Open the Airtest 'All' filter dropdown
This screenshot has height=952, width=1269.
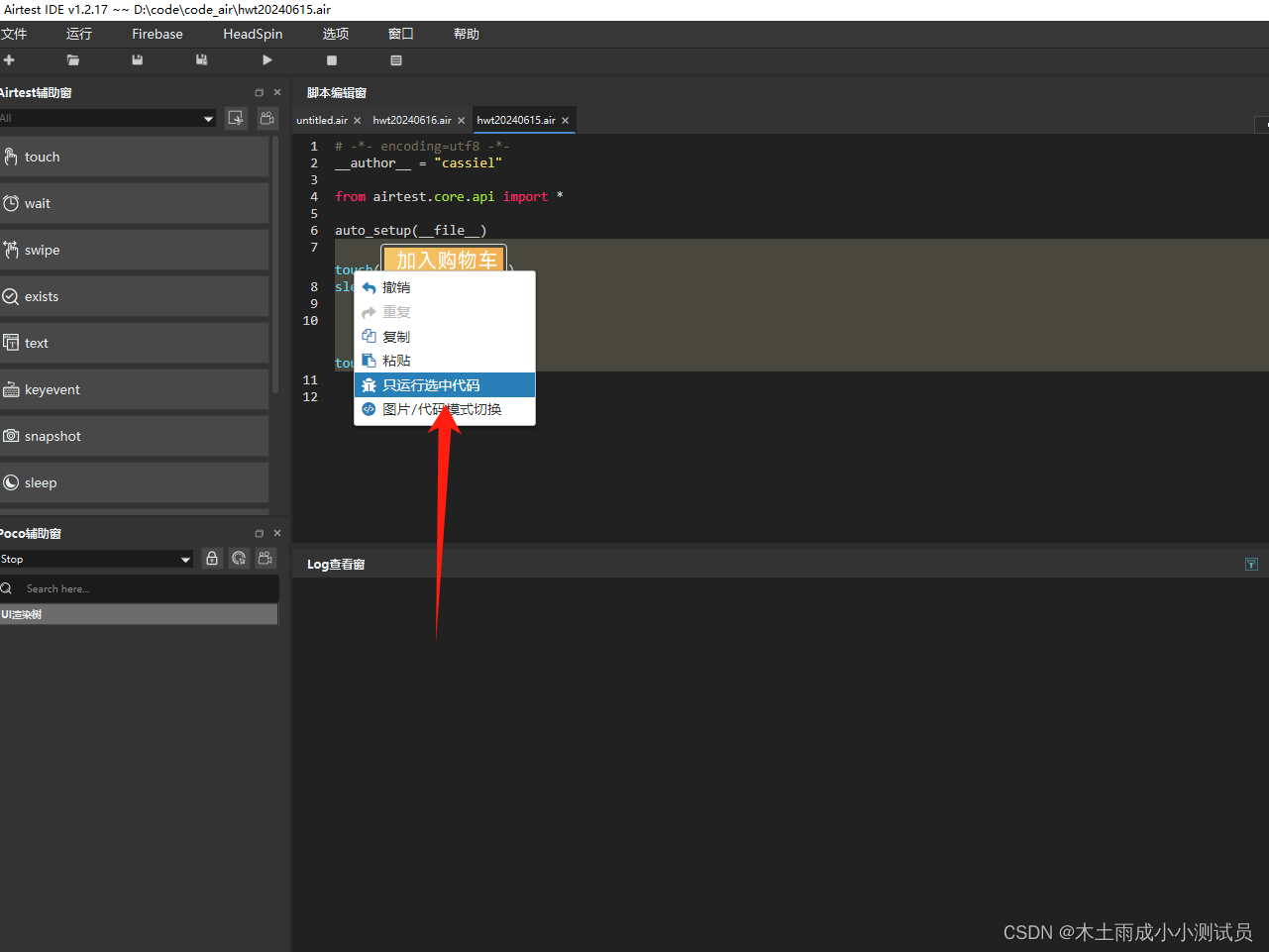(x=108, y=118)
